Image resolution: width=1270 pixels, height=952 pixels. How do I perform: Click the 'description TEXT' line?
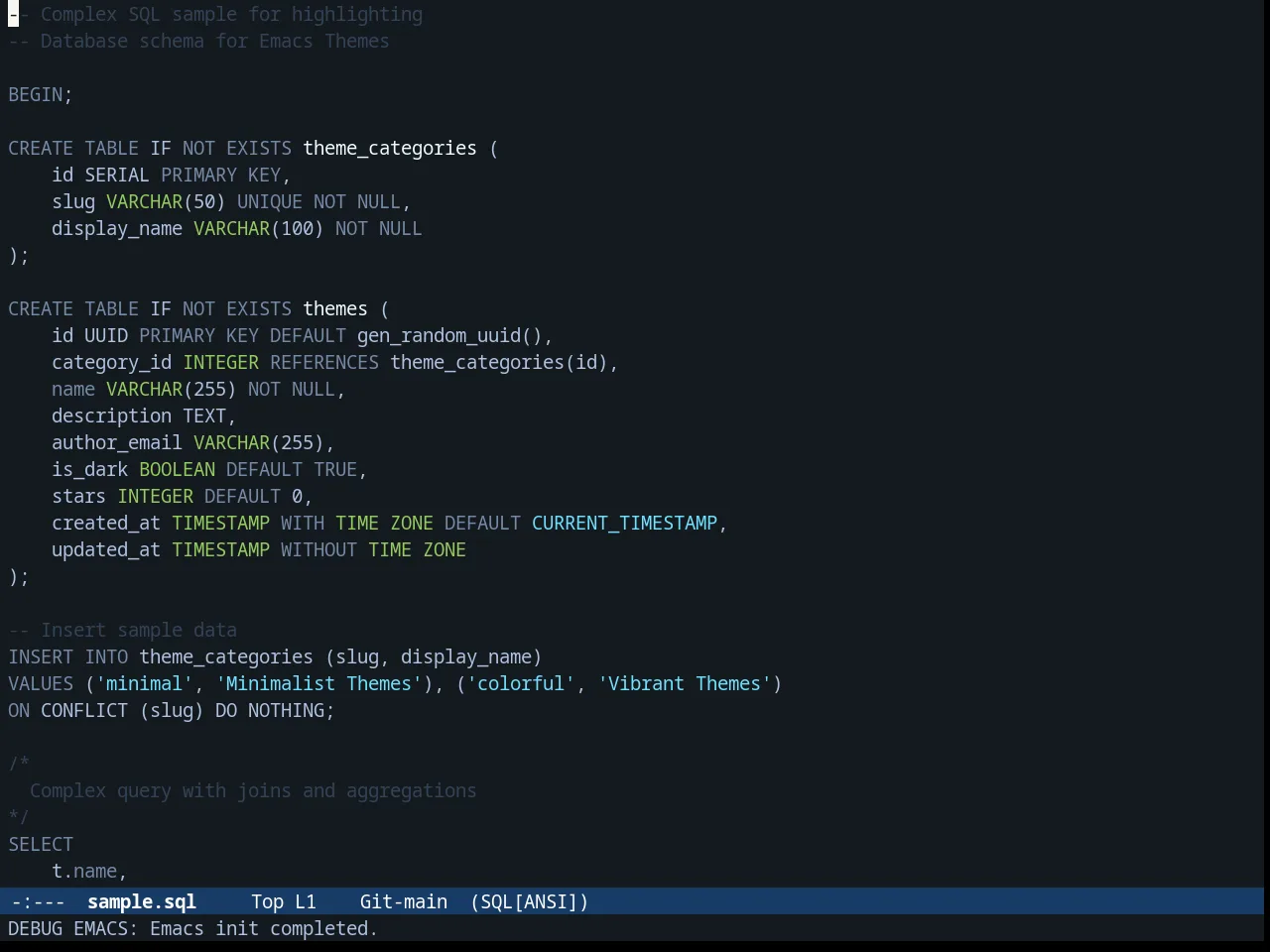tap(144, 416)
